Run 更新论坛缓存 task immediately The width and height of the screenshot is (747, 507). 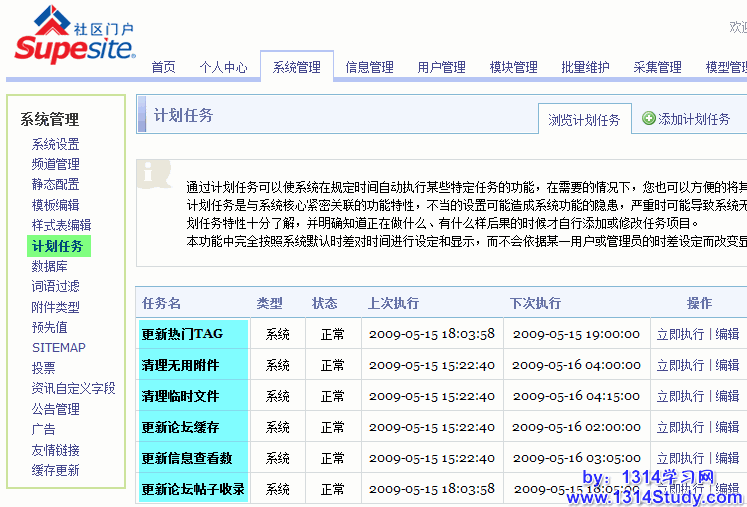point(680,427)
